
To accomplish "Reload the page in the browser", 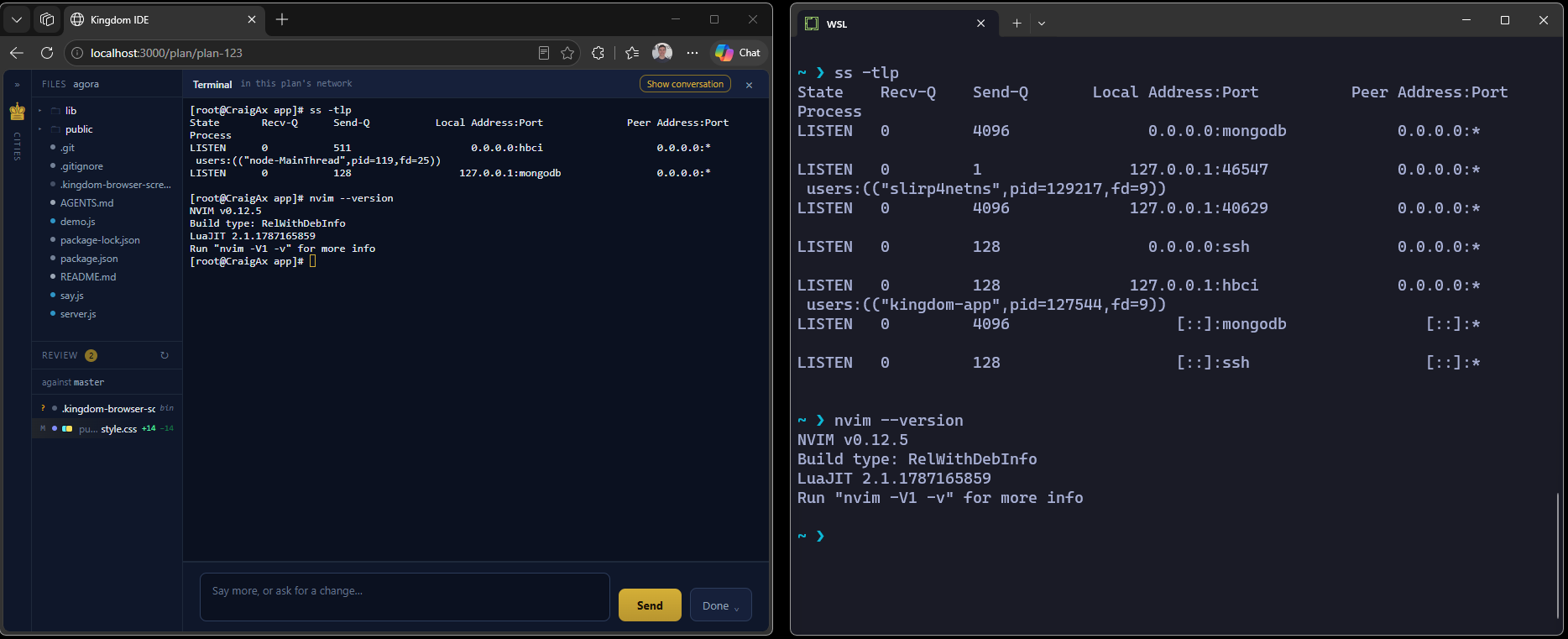I will tap(47, 53).
